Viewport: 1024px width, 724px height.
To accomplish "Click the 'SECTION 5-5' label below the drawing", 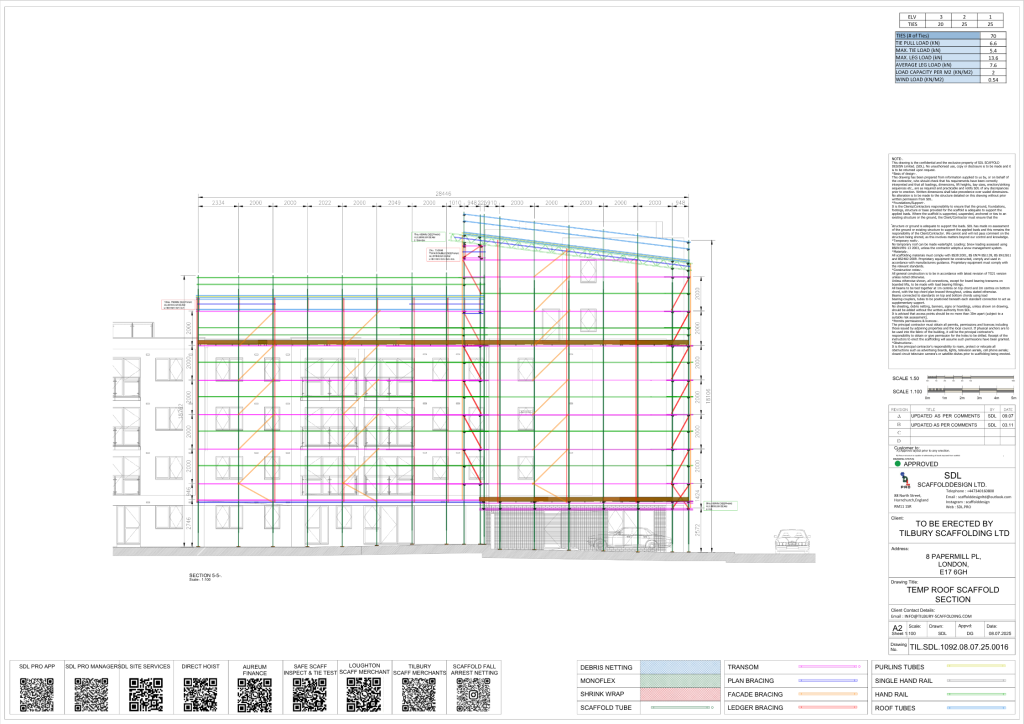I will tap(206, 576).
